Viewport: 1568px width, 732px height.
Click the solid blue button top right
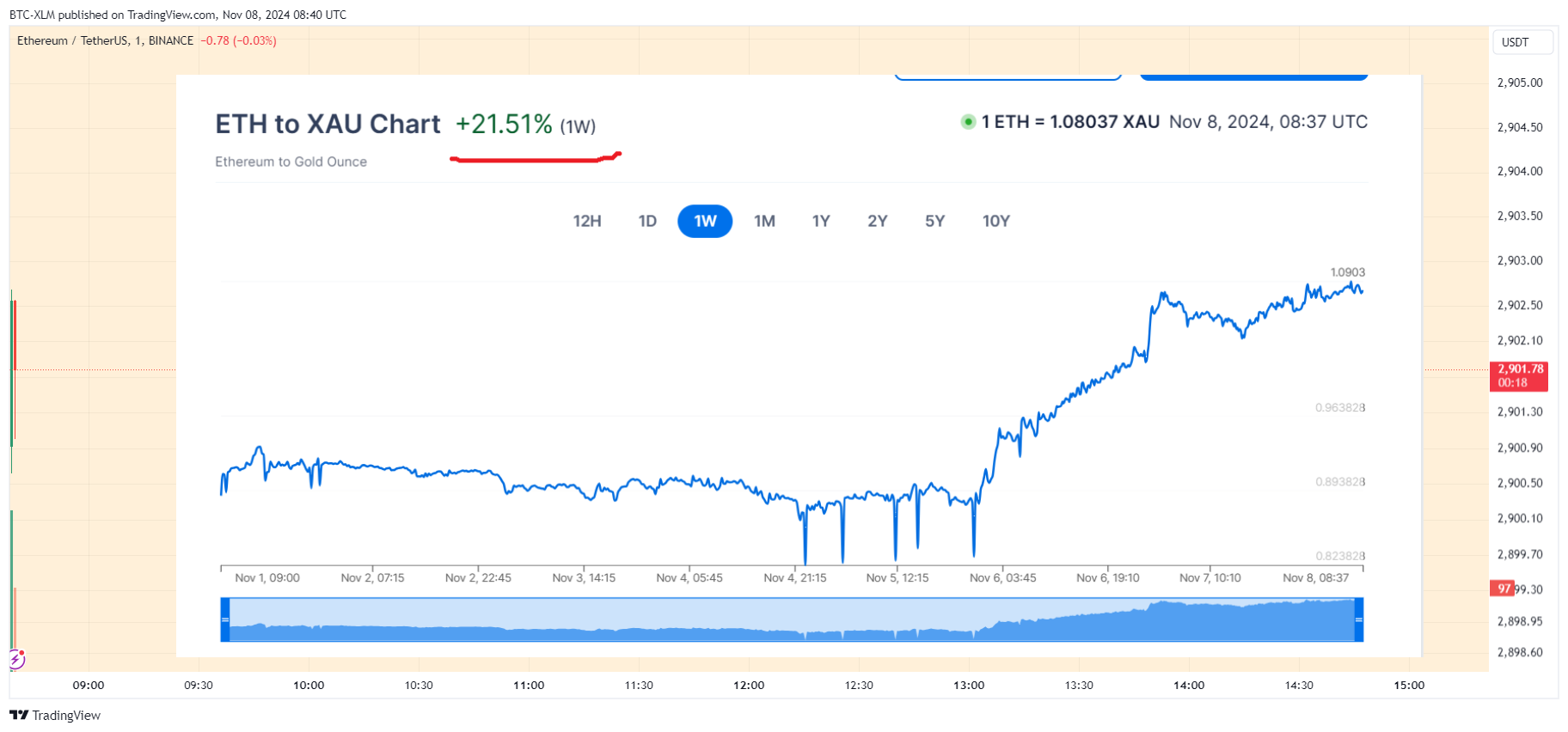1253,76
